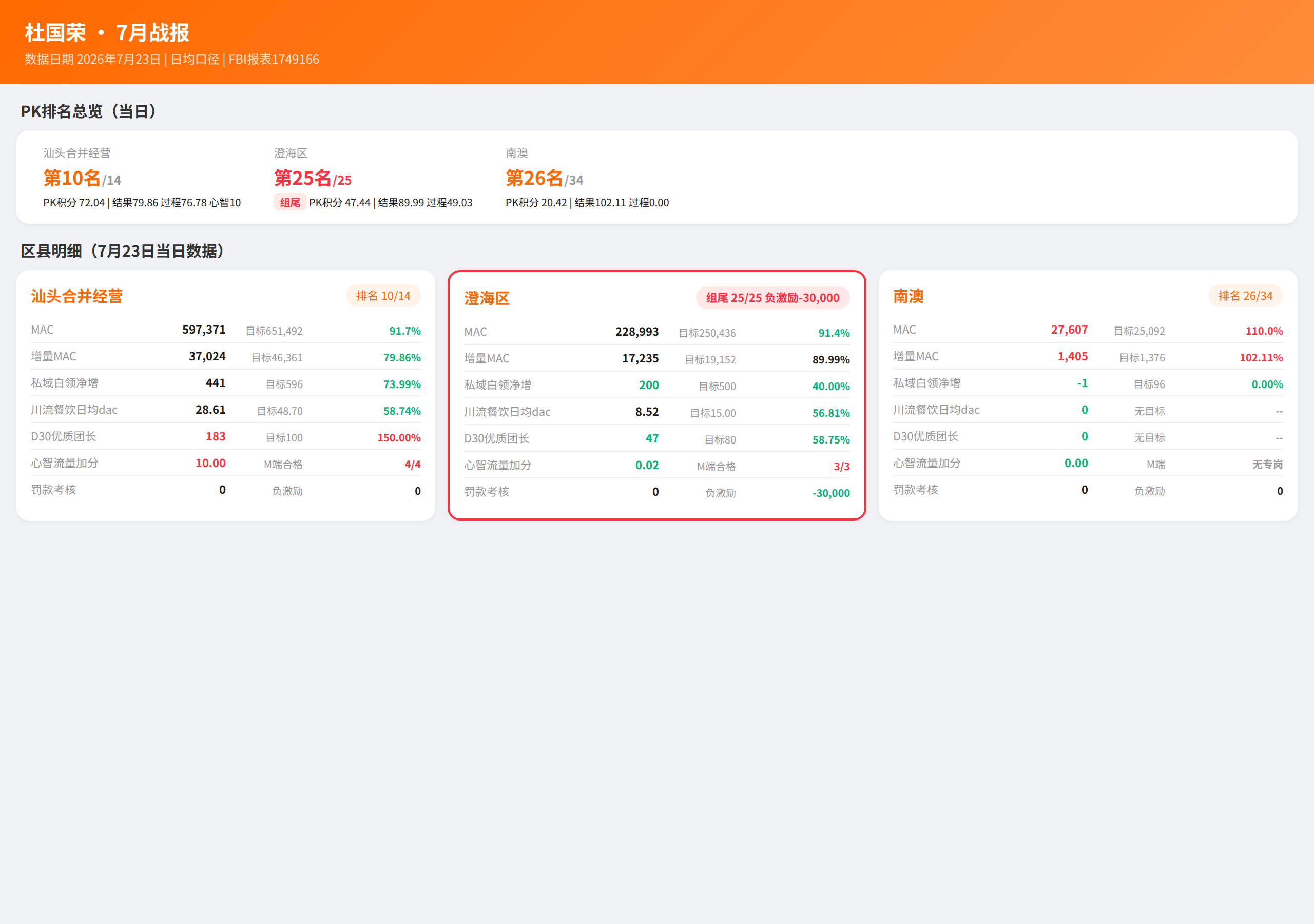The height and width of the screenshot is (924, 1314).
Task: Click the 102.11% completion rate
Action: (x=1261, y=358)
